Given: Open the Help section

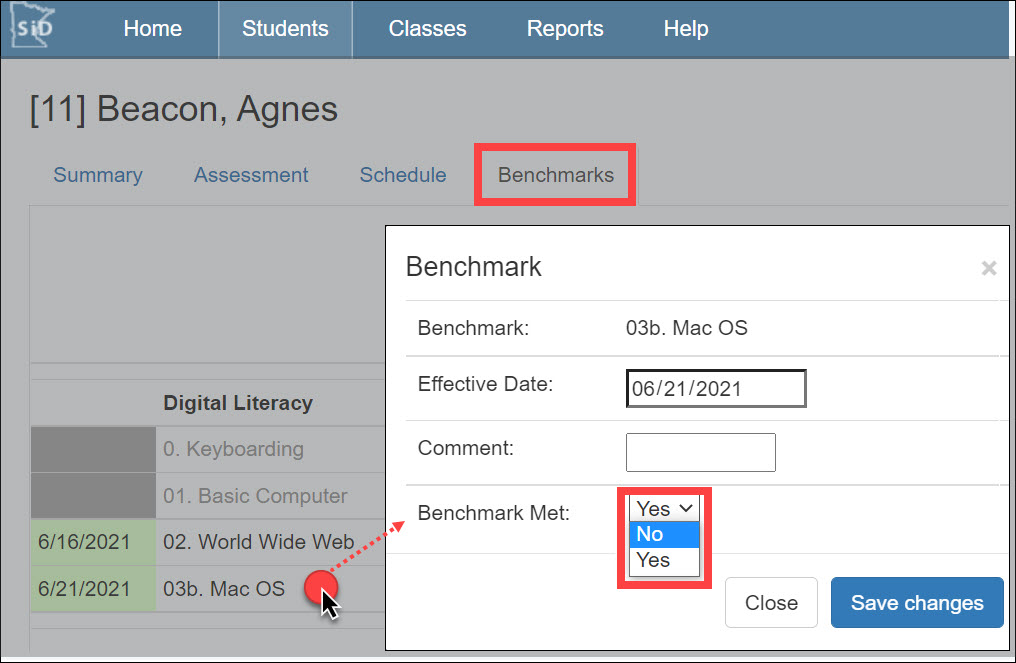Looking at the screenshot, I should pyautogui.click(x=685, y=28).
